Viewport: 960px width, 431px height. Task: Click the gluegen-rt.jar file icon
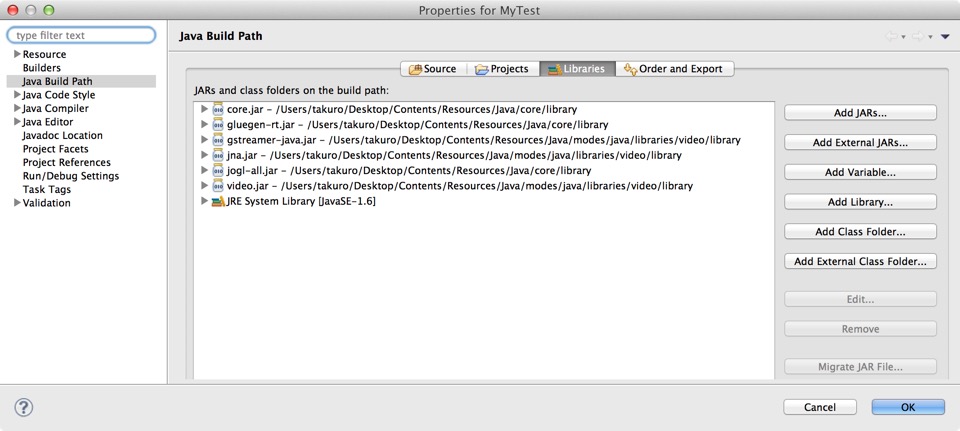pyautogui.click(x=218, y=125)
